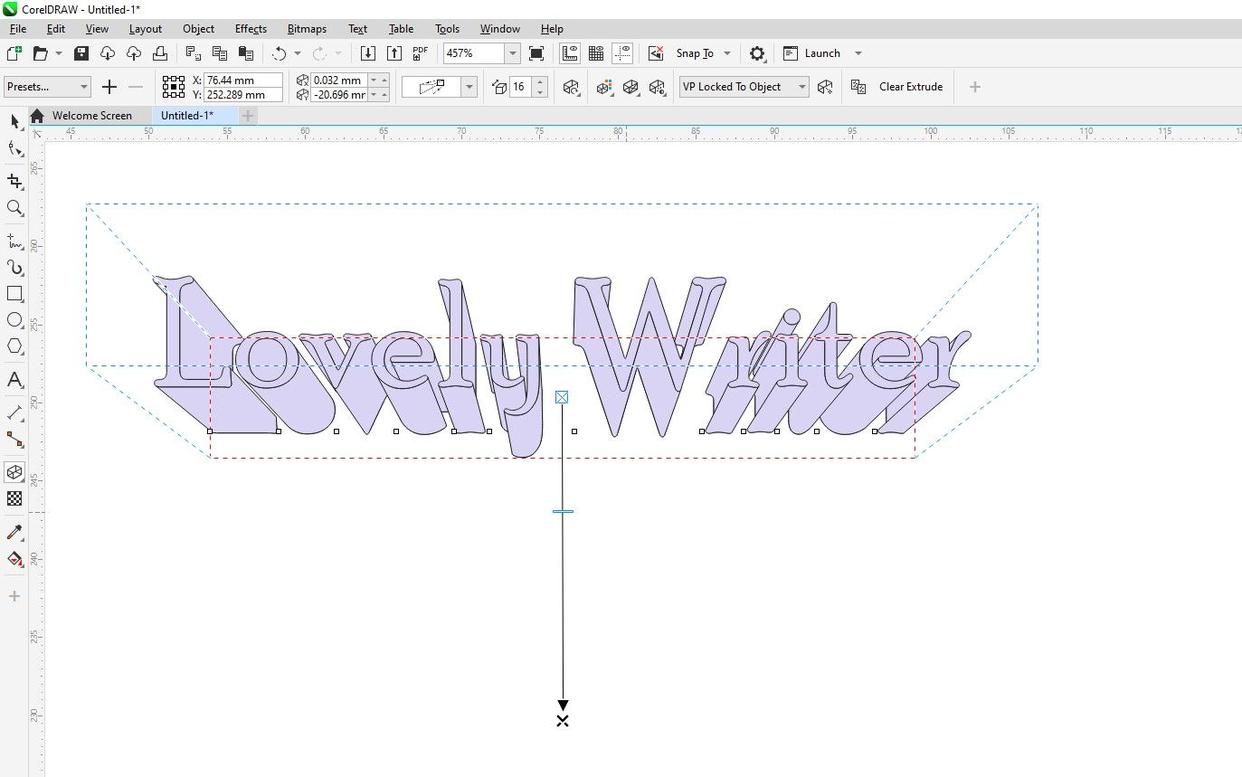Click the cloud upload icon
Image resolution: width=1242 pixels, height=777 pixels.
(x=133, y=53)
